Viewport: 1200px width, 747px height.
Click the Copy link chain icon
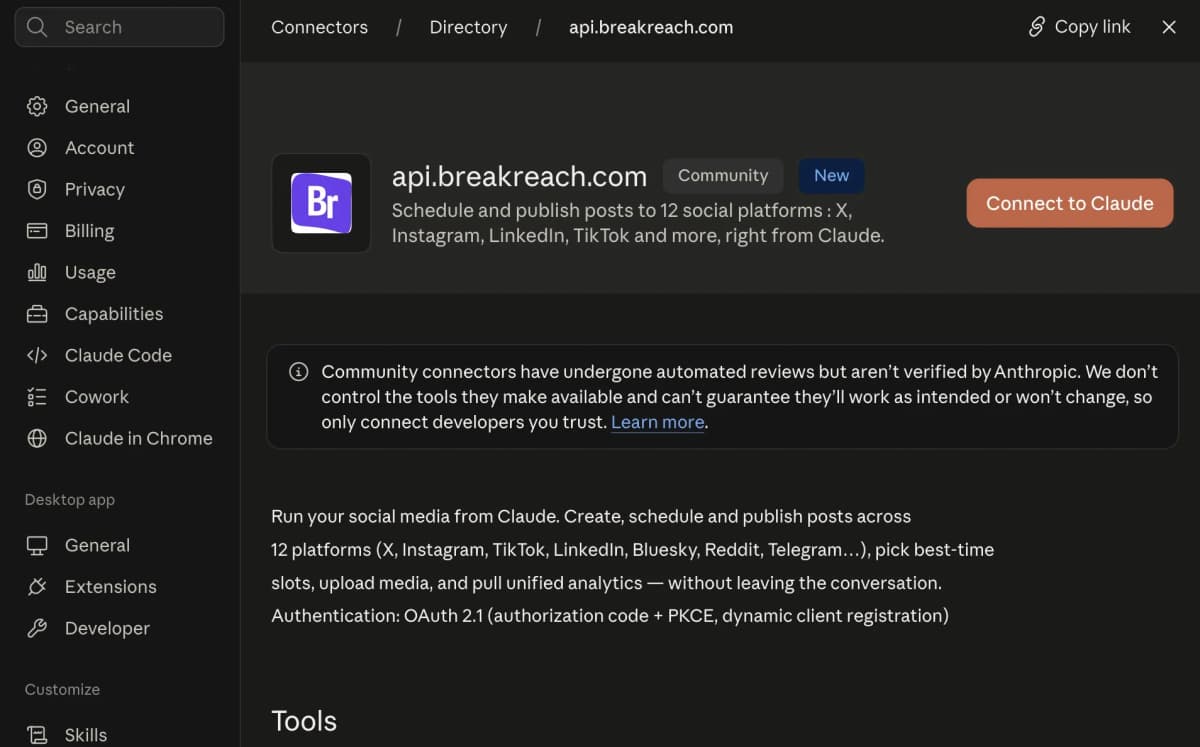pos(1037,27)
